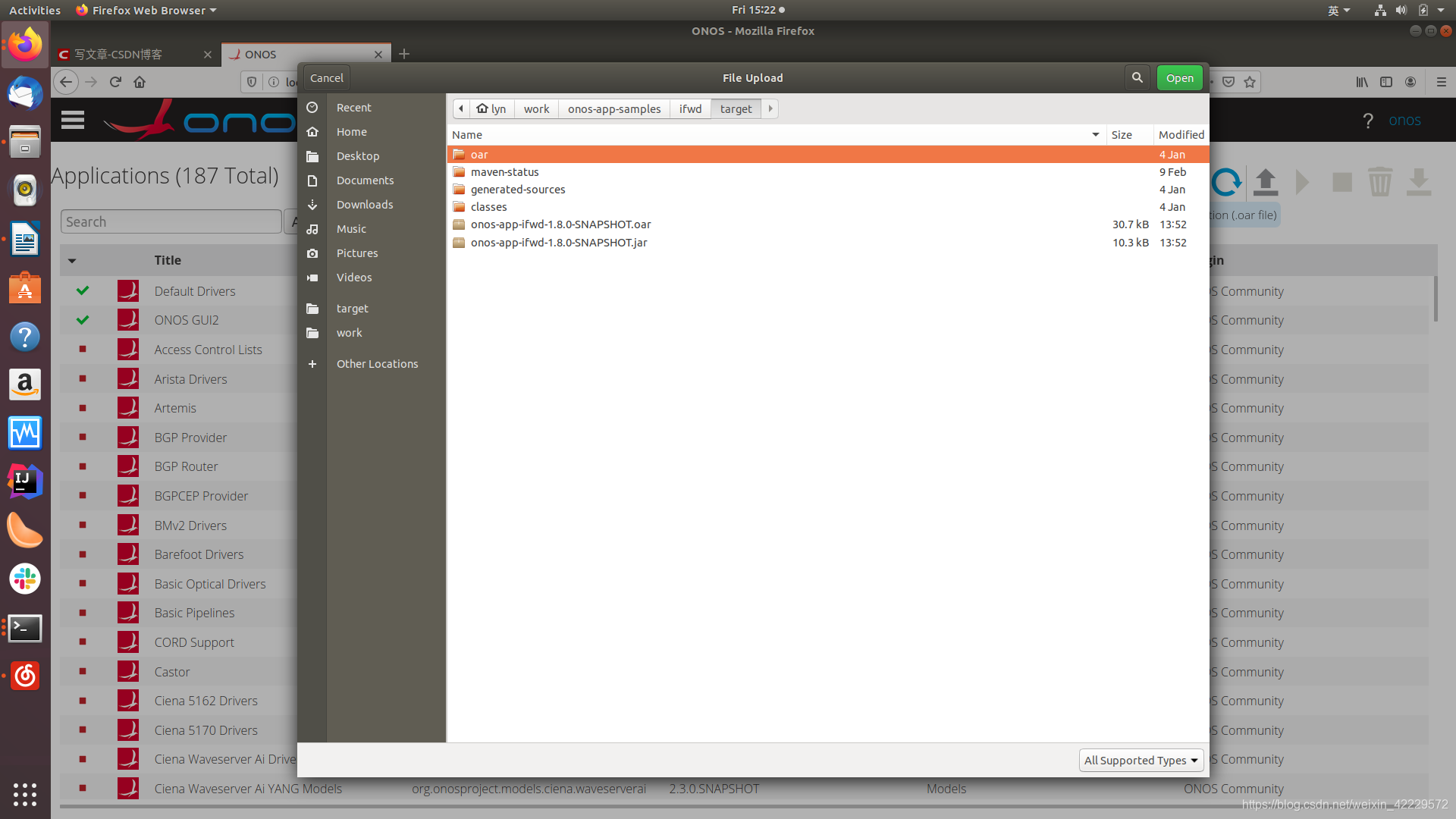1456x819 pixels.
Task: Open Amazon from the dock
Action: [x=25, y=384]
